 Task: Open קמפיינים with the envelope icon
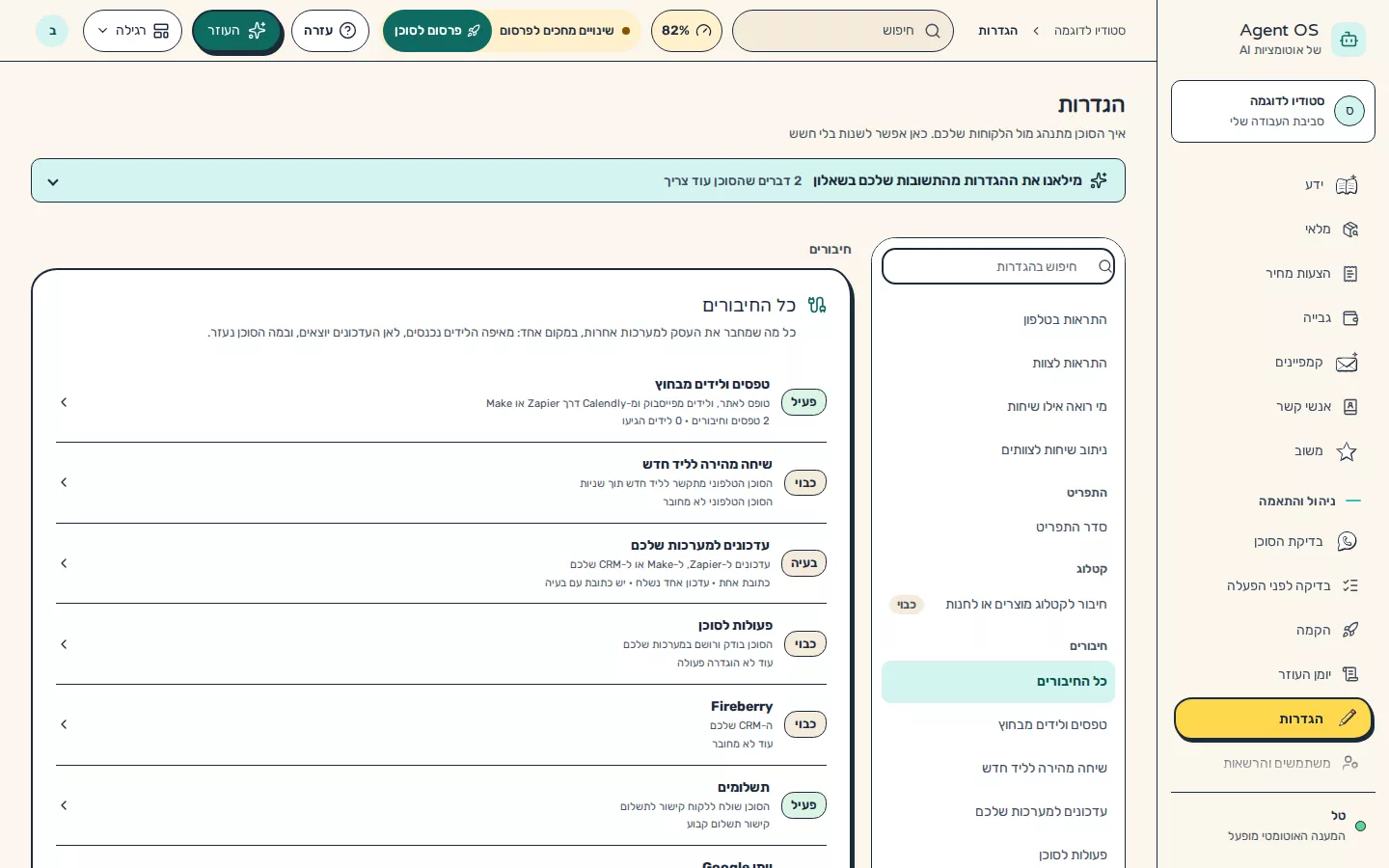point(1347,363)
